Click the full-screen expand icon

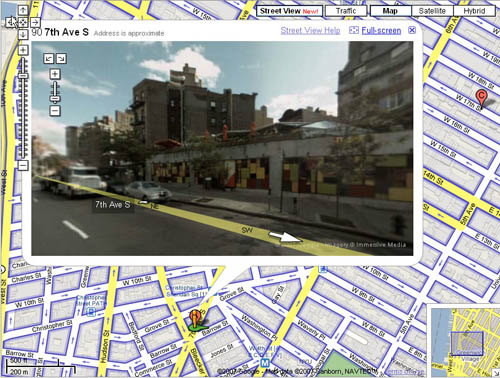[x=354, y=30]
